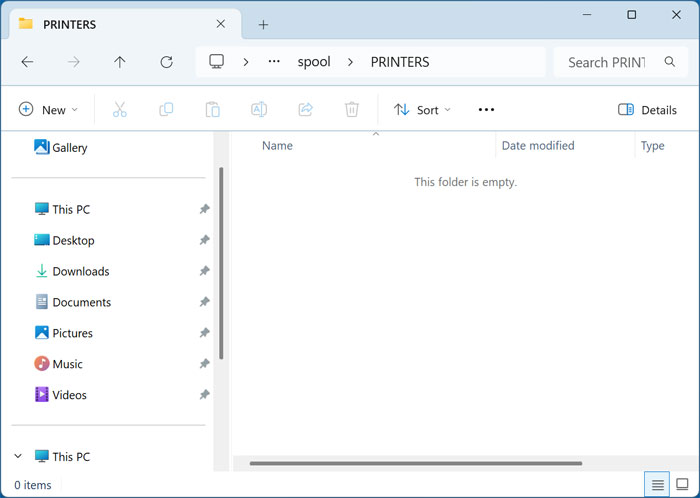
Task: Open the Sort options dropdown
Action: [x=422, y=110]
